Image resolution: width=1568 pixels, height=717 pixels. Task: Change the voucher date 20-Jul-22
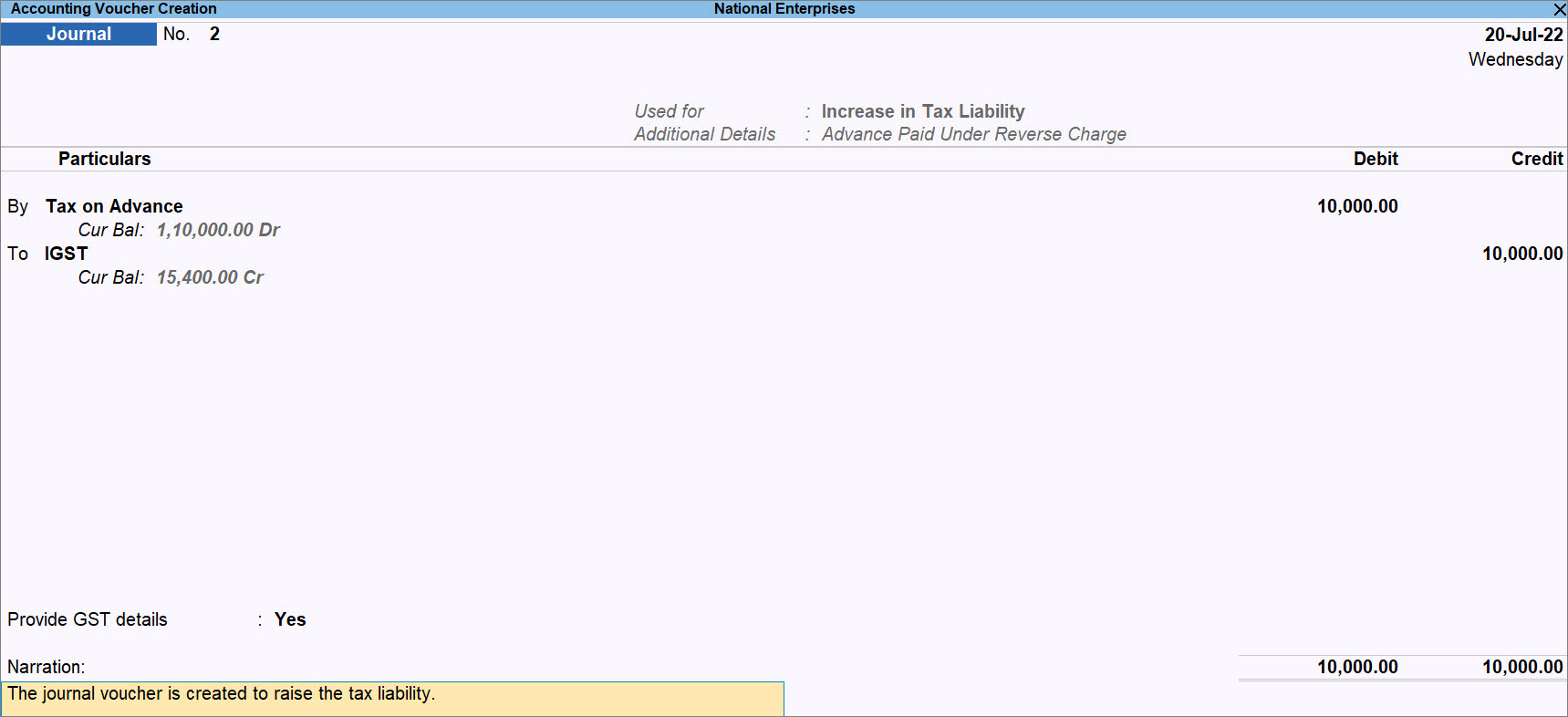point(1523,35)
